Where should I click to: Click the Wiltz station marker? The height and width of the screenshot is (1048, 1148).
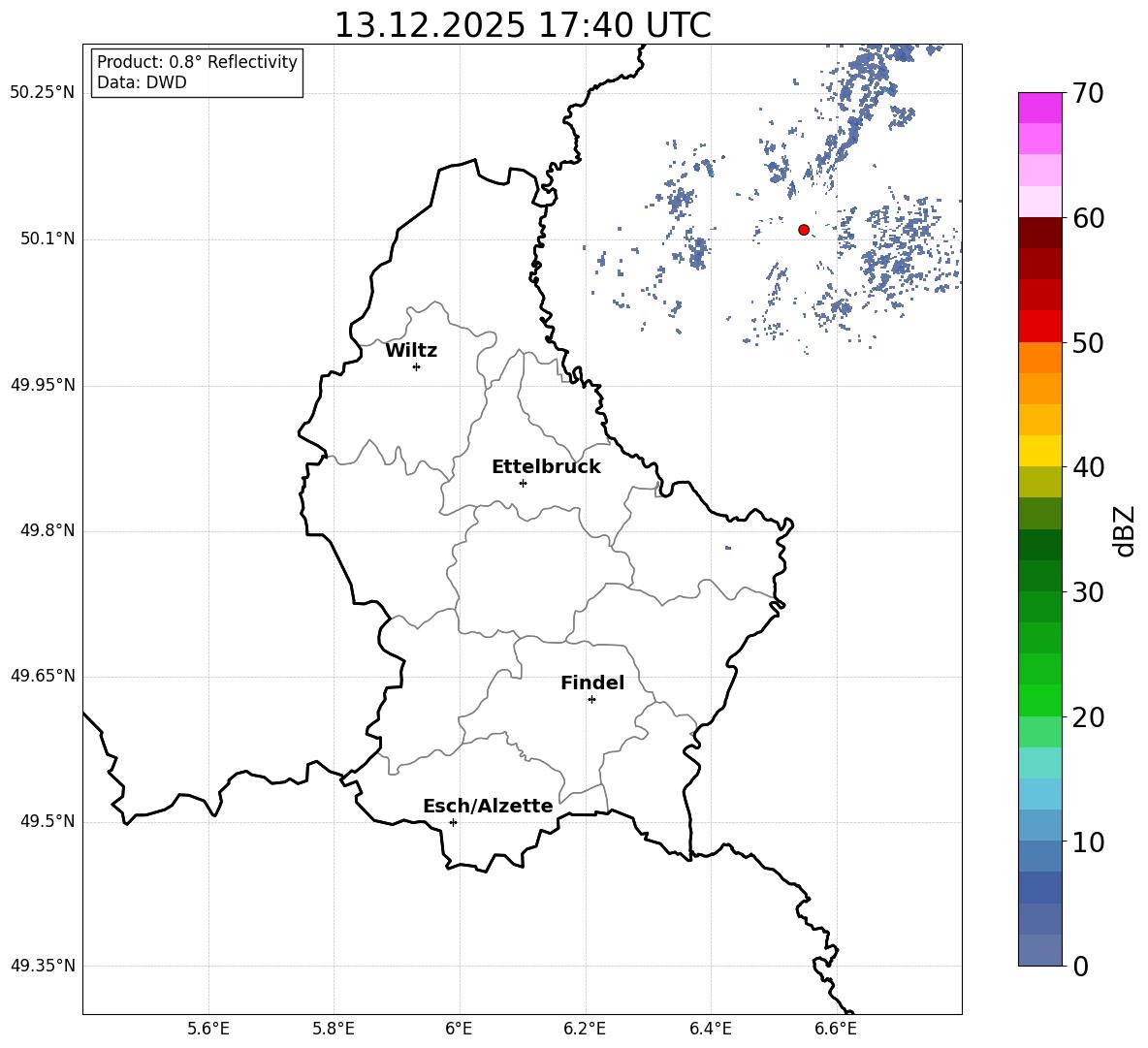pyautogui.click(x=417, y=366)
